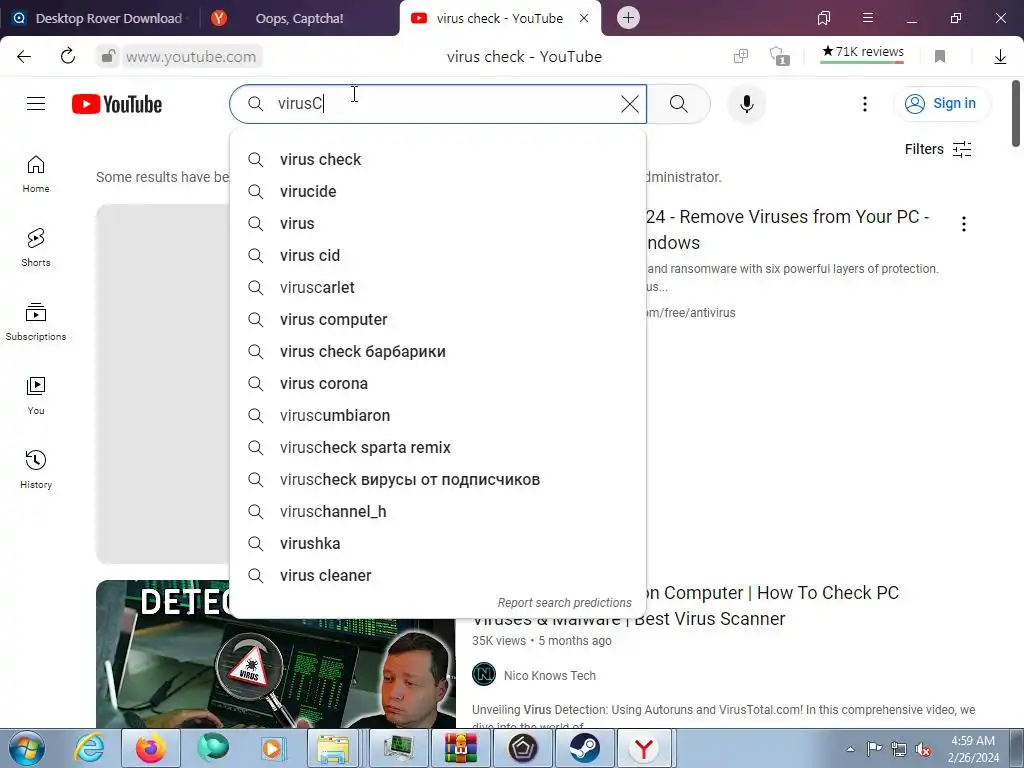Click the Sign in button
The height and width of the screenshot is (768, 1024).
[x=941, y=104]
